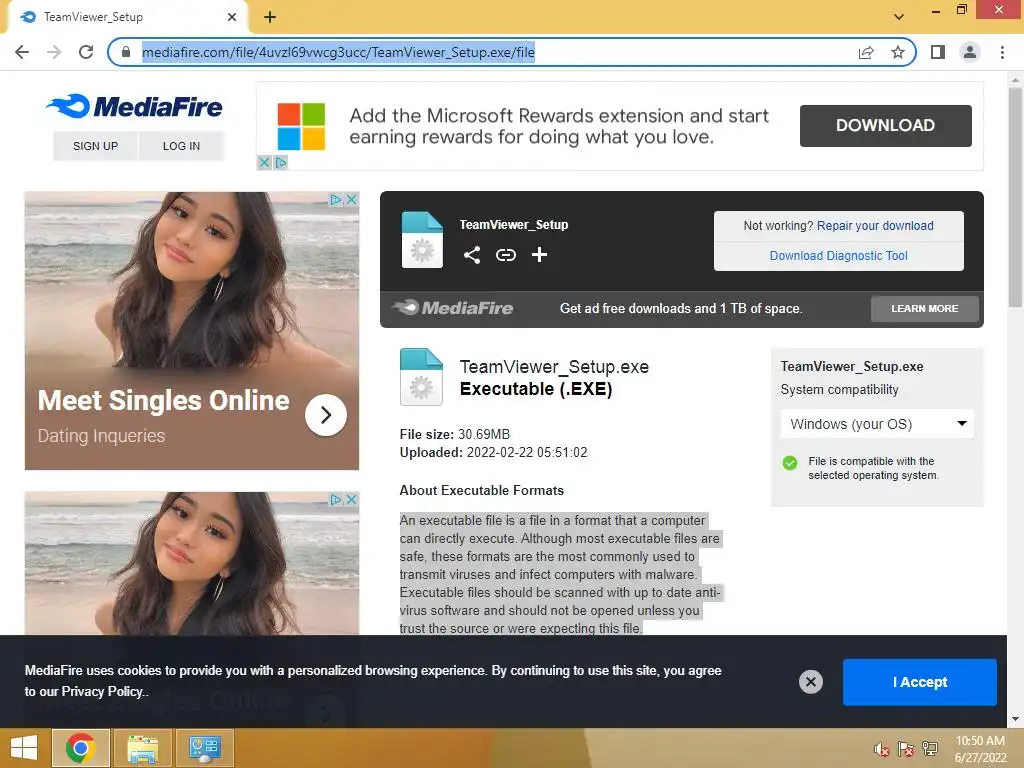The height and width of the screenshot is (768, 1024).
Task: Click the SIGN UP button
Action: pos(95,146)
